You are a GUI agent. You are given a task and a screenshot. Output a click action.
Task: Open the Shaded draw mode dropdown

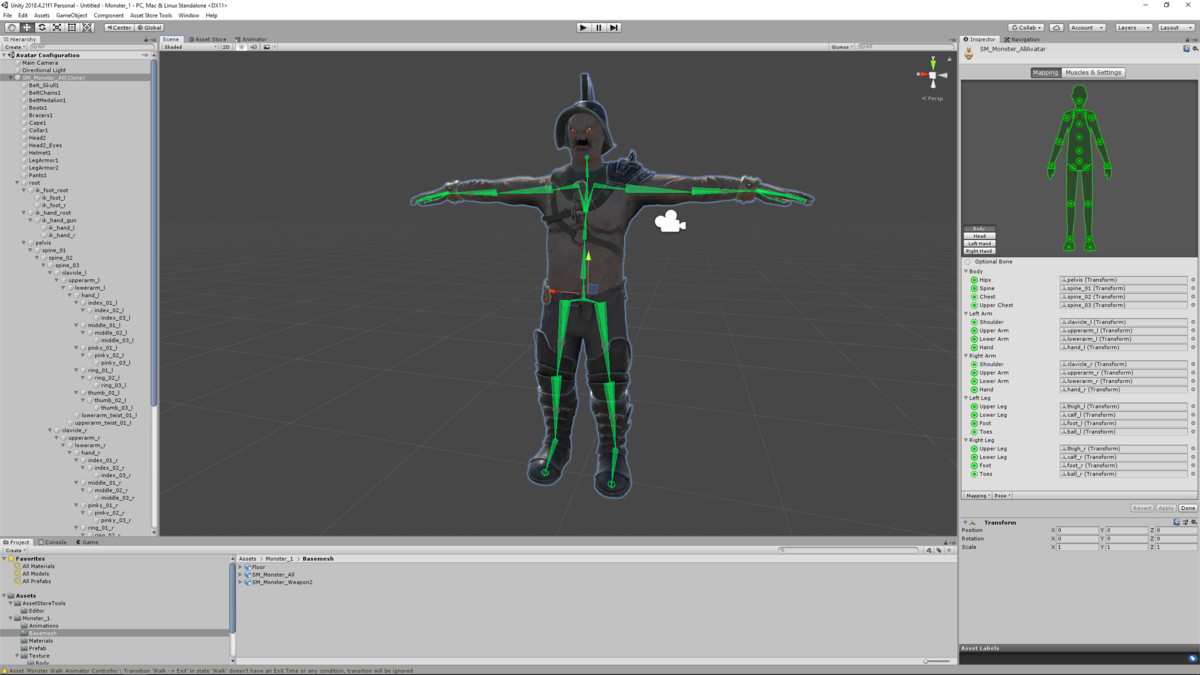[190, 47]
